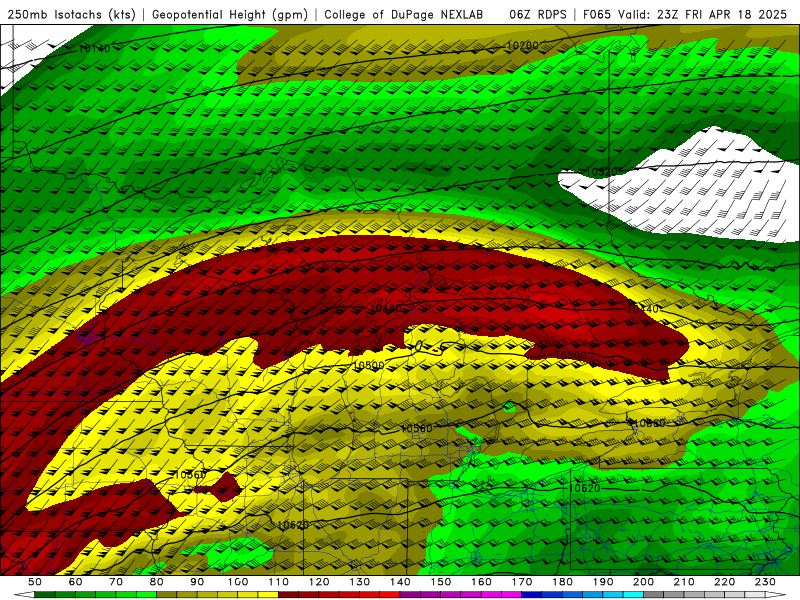The height and width of the screenshot is (600, 800).
Task: Click the 10140 height contour label
Action: pos(94,49)
